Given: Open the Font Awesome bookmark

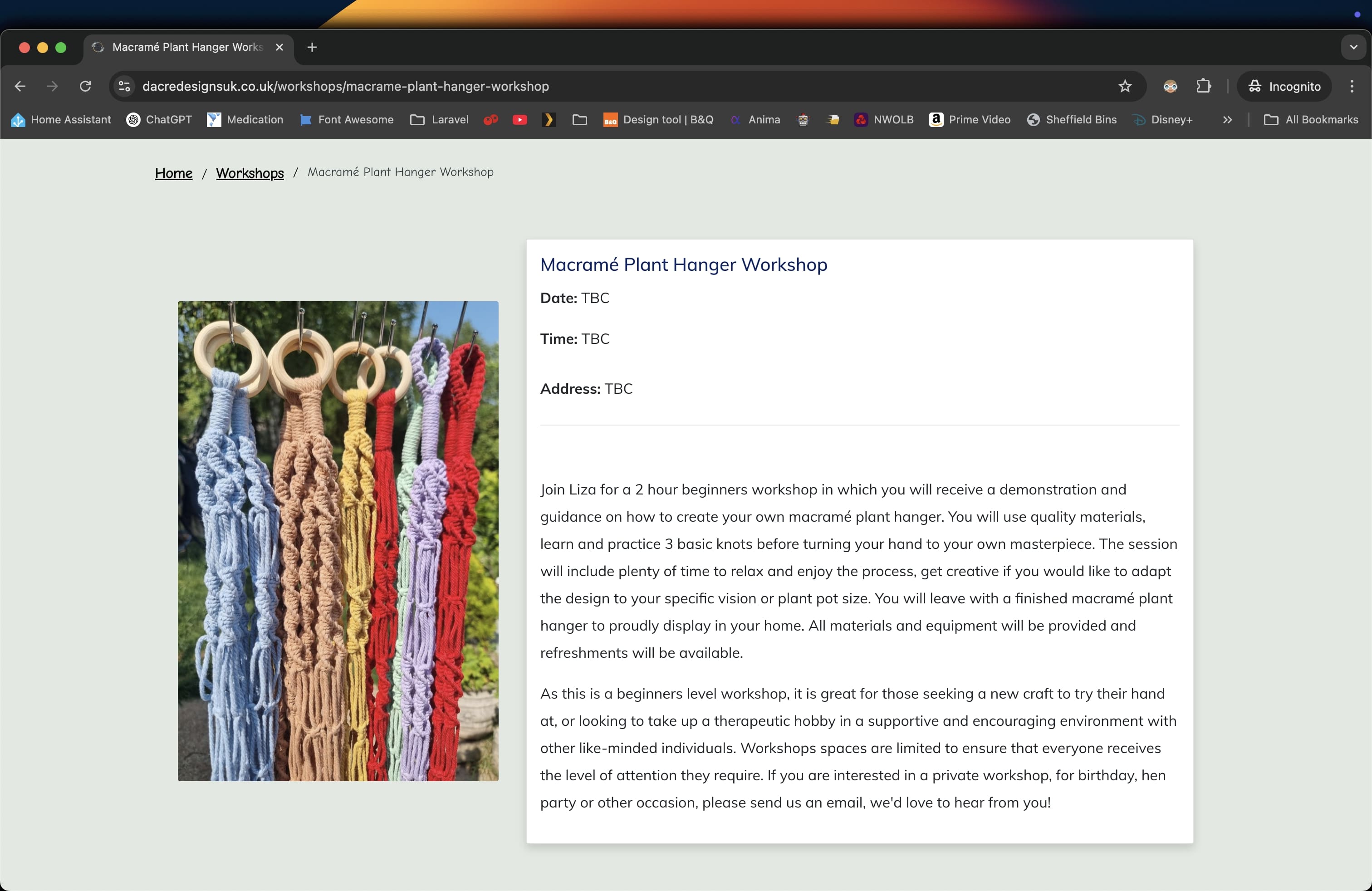Looking at the screenshot, I should (x=347, y=120).
